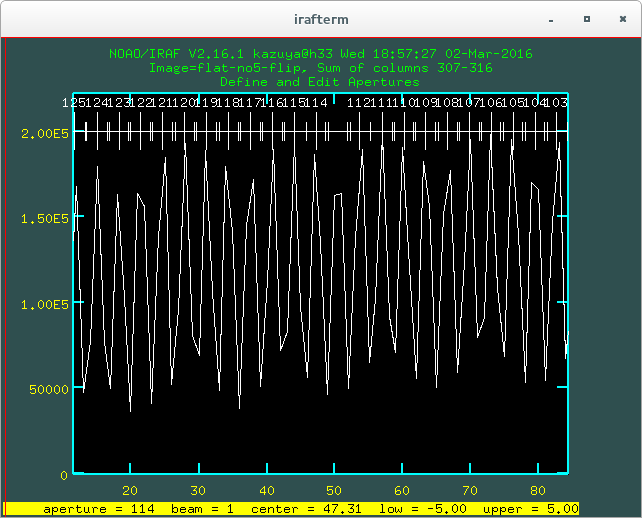
Task: Select aperture label 117
Action: [x=251, y=102]
